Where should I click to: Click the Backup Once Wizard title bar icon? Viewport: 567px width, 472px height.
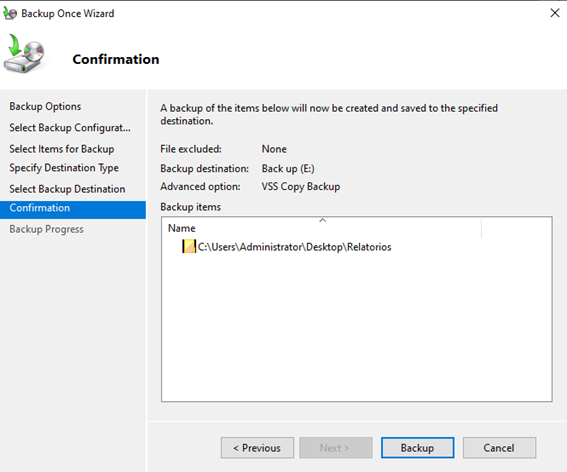click(x=10, y=13)
